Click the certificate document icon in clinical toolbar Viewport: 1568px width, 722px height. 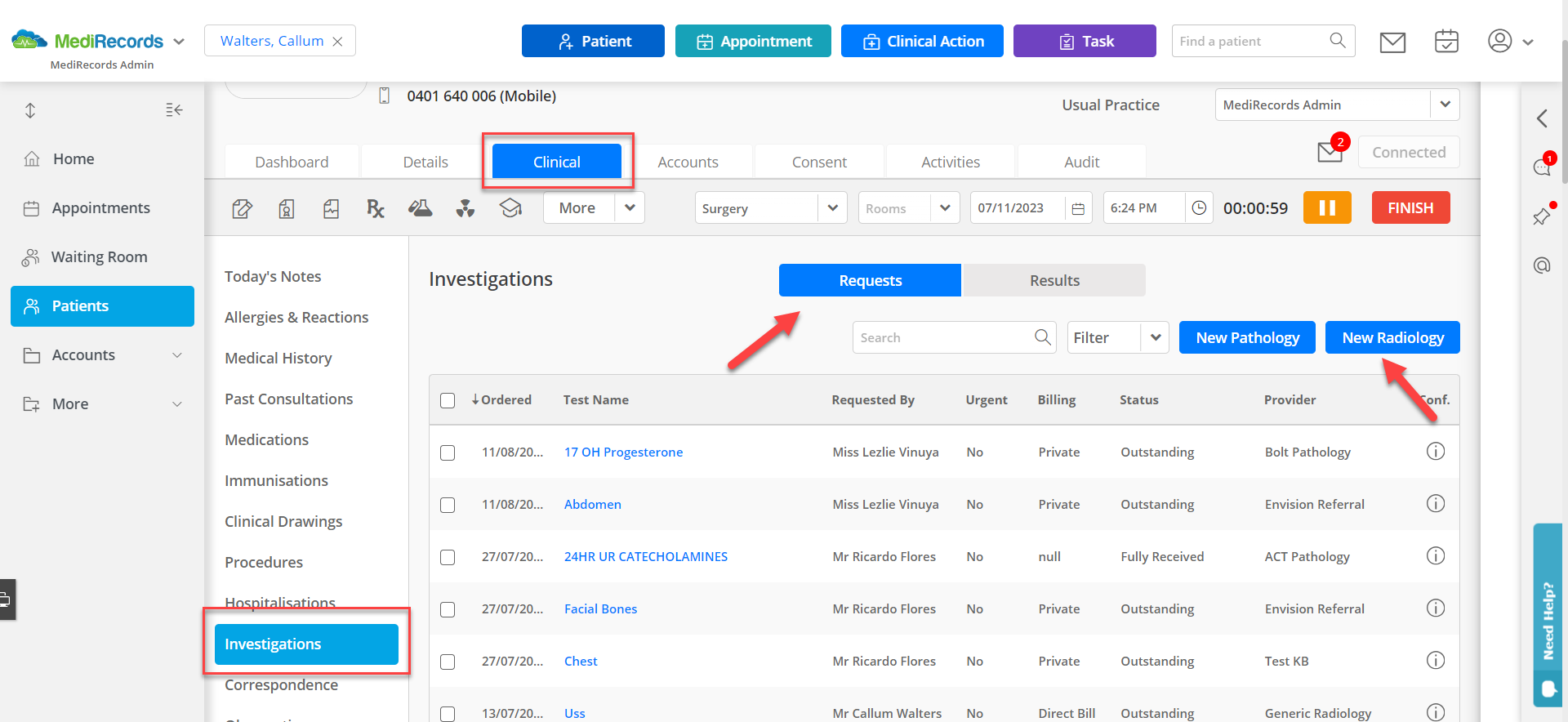tap(286, 209)
